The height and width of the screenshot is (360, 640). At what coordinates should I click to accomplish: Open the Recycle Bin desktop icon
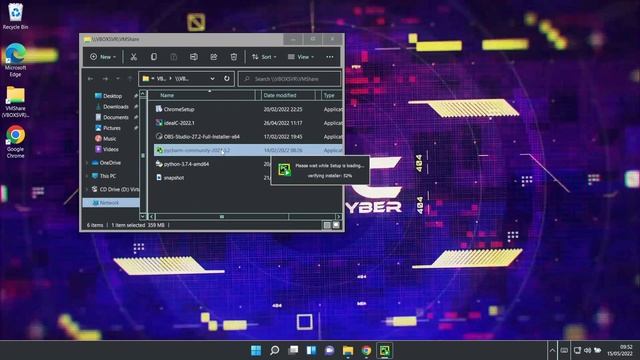click(x=15, y=16)
